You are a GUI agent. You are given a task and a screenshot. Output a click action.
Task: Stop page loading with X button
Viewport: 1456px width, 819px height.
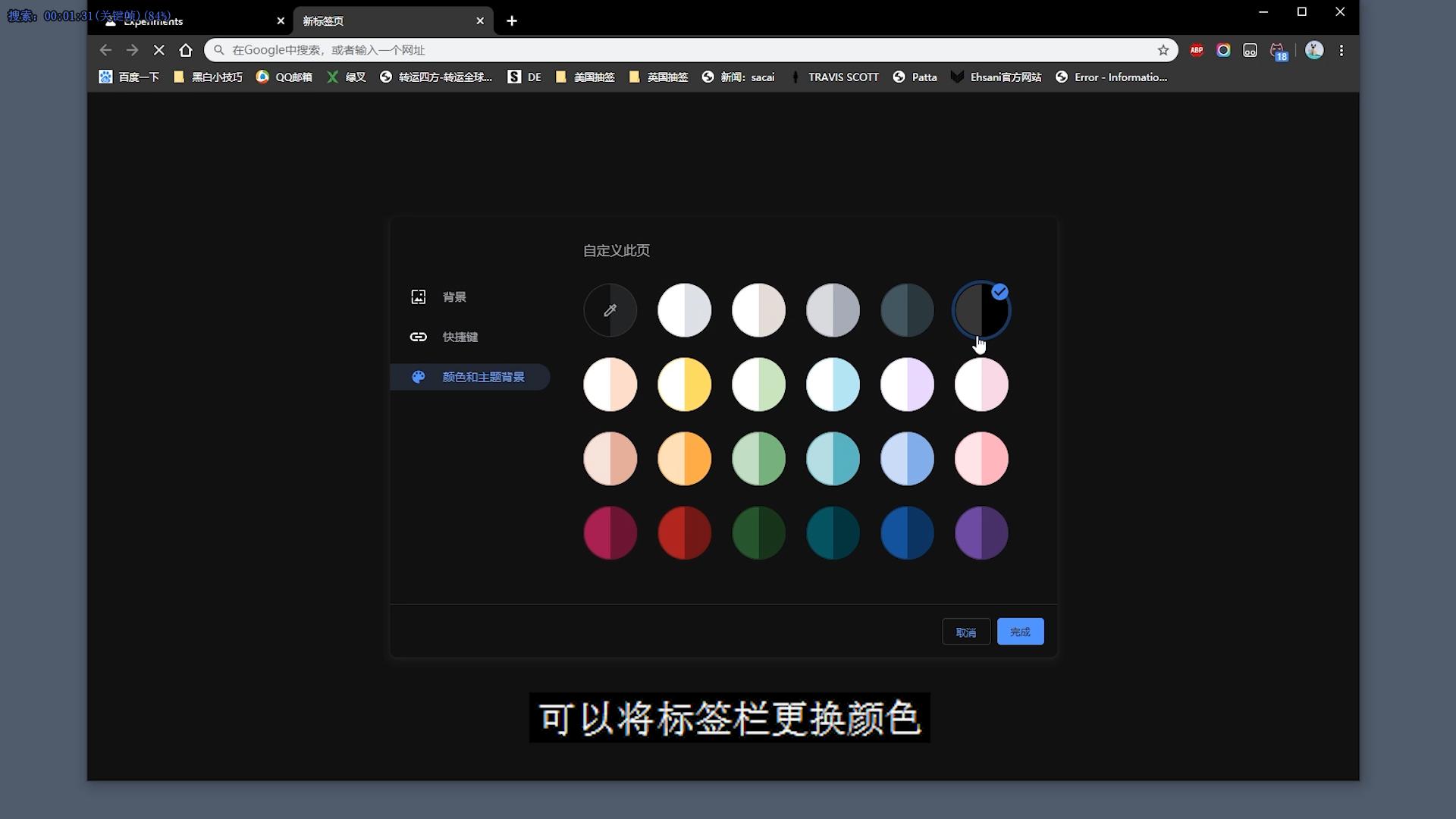click(x=158, y=50)
